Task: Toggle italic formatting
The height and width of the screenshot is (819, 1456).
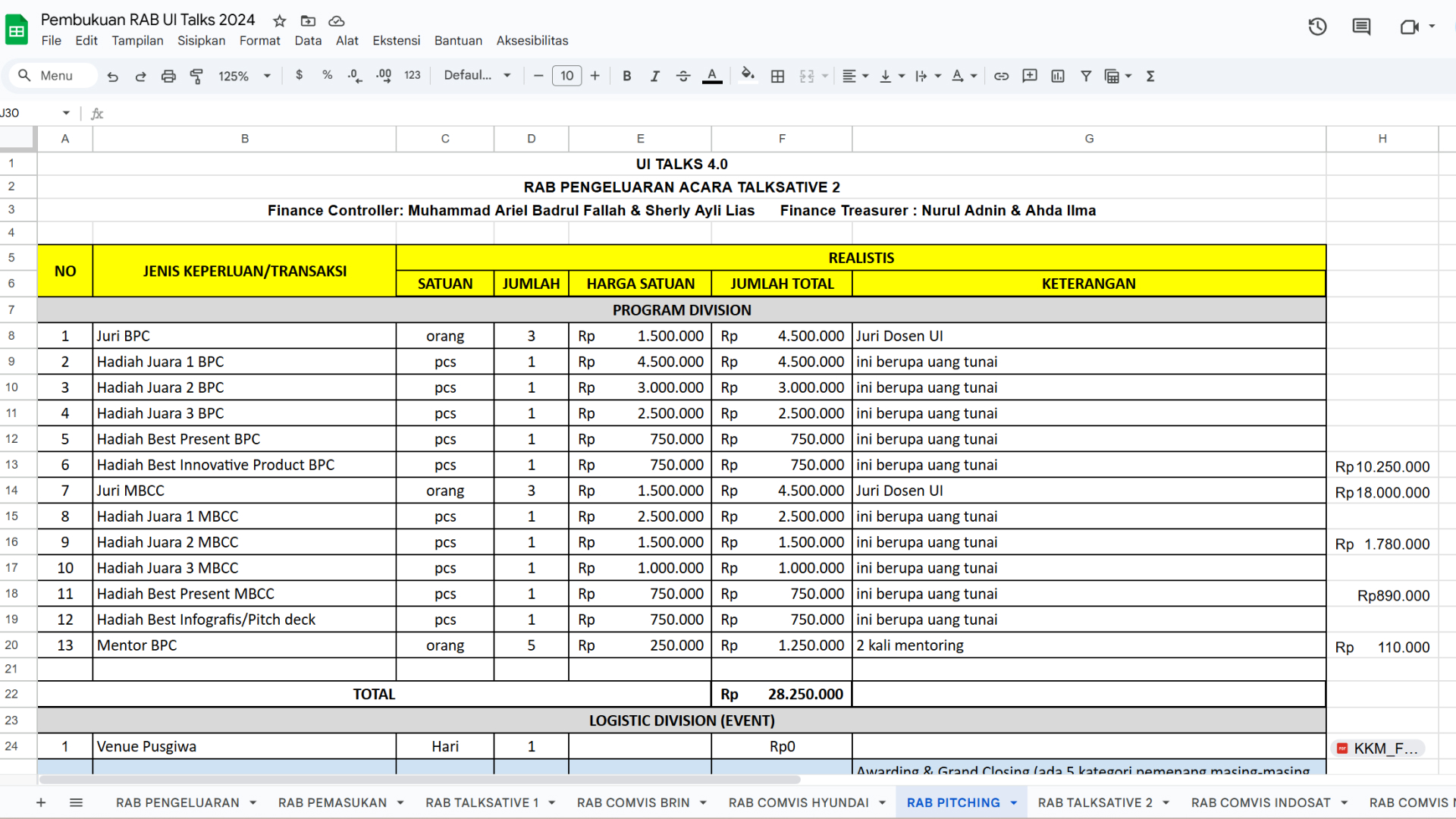Action: (x=655, y=76)
